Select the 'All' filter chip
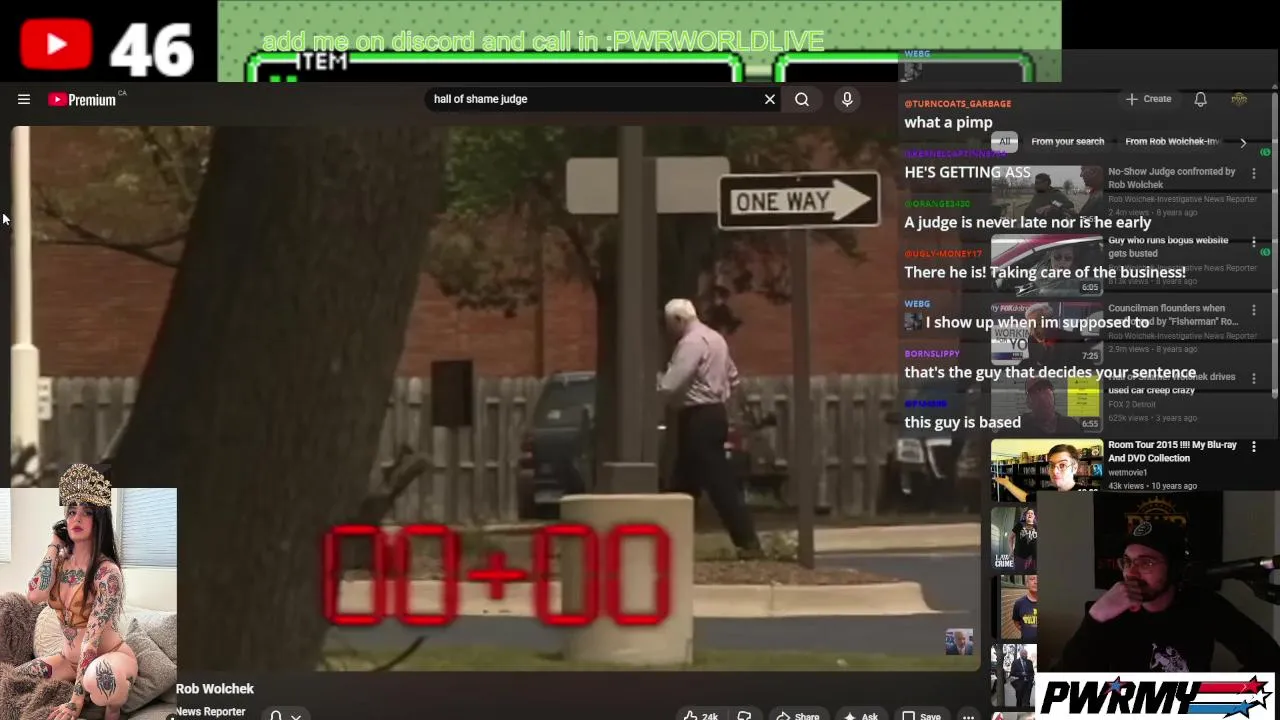Viewport: 1280px width, 720px height. point(1005,141)
